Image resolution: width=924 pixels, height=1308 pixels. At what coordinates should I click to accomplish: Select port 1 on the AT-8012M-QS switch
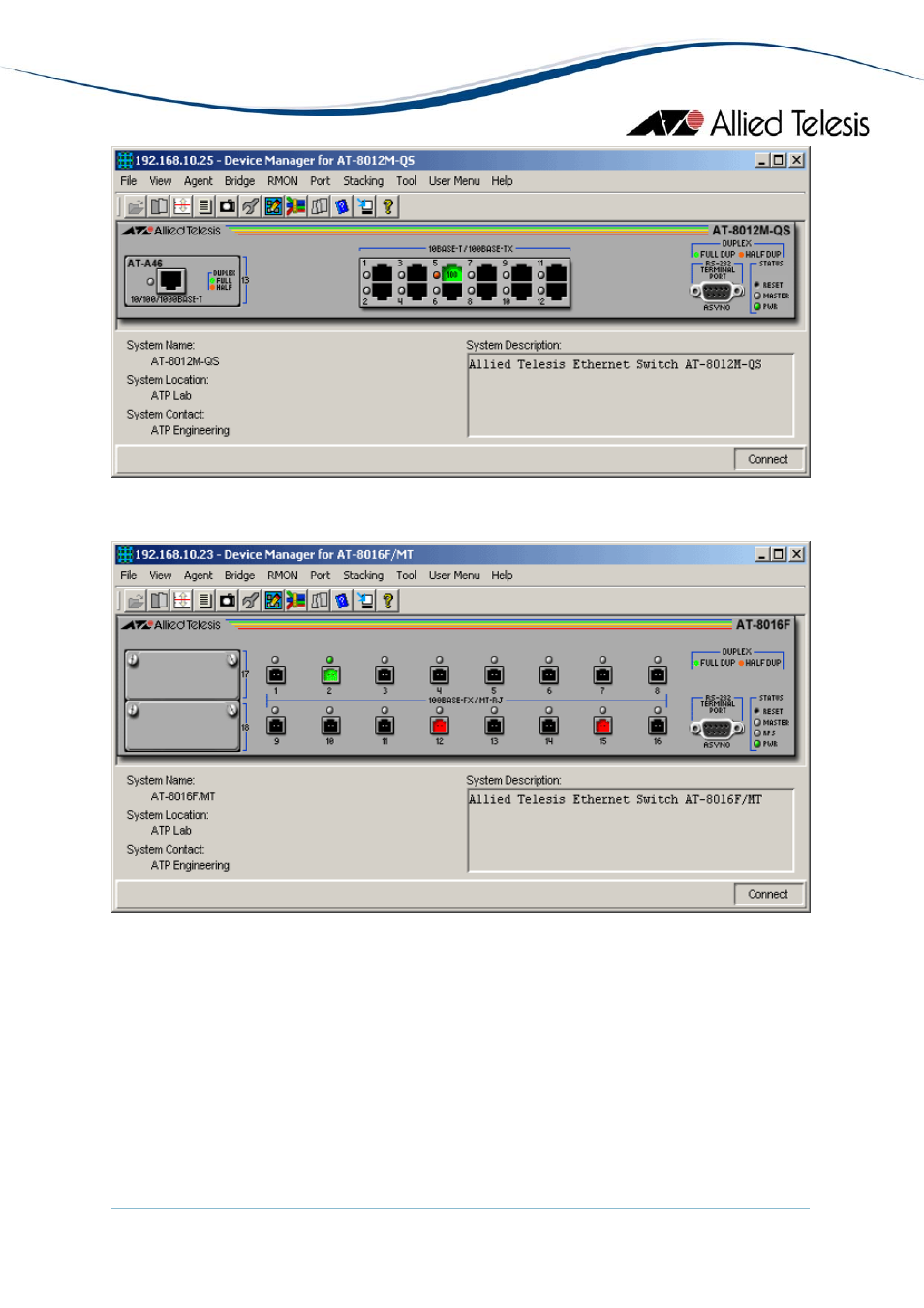point(382,274)
